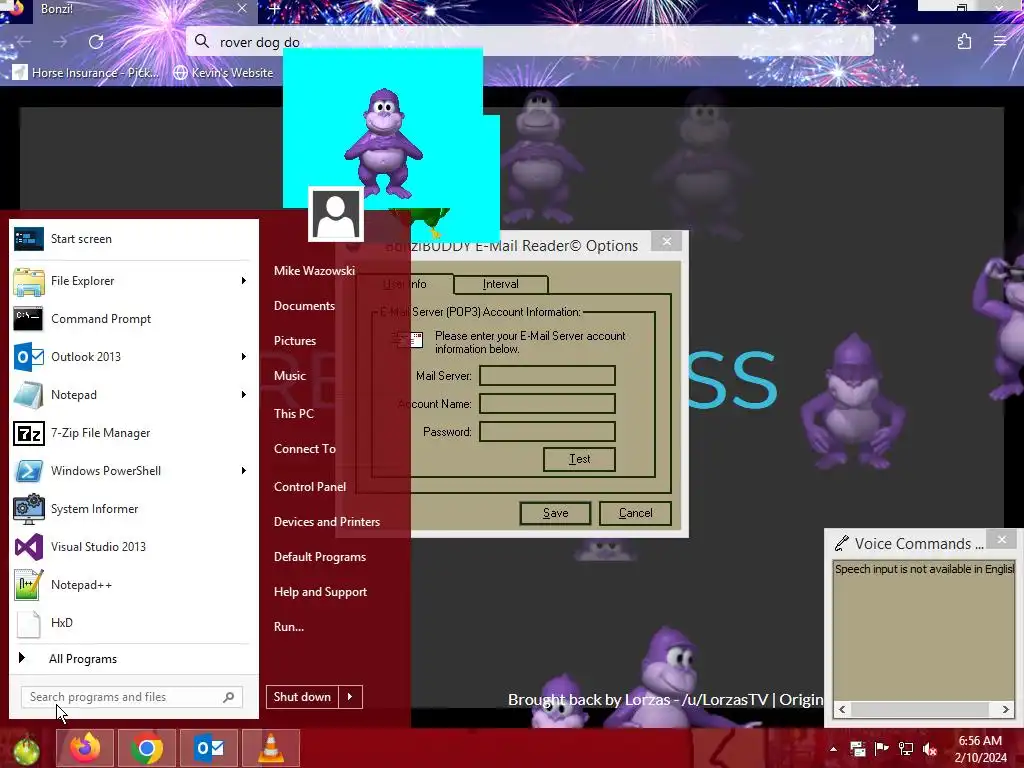Screen dimensions: 1024x768
Task: Focus the Password field
Action: (547, 432)
